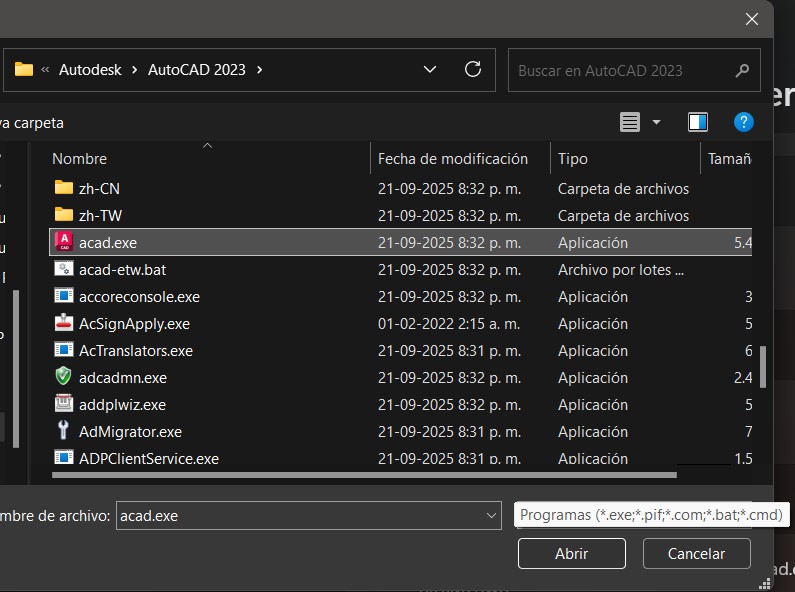Click the addplwiz.exe plotter icon
The height and width of the screenshot is (592, 795).
tap(64, 403)
